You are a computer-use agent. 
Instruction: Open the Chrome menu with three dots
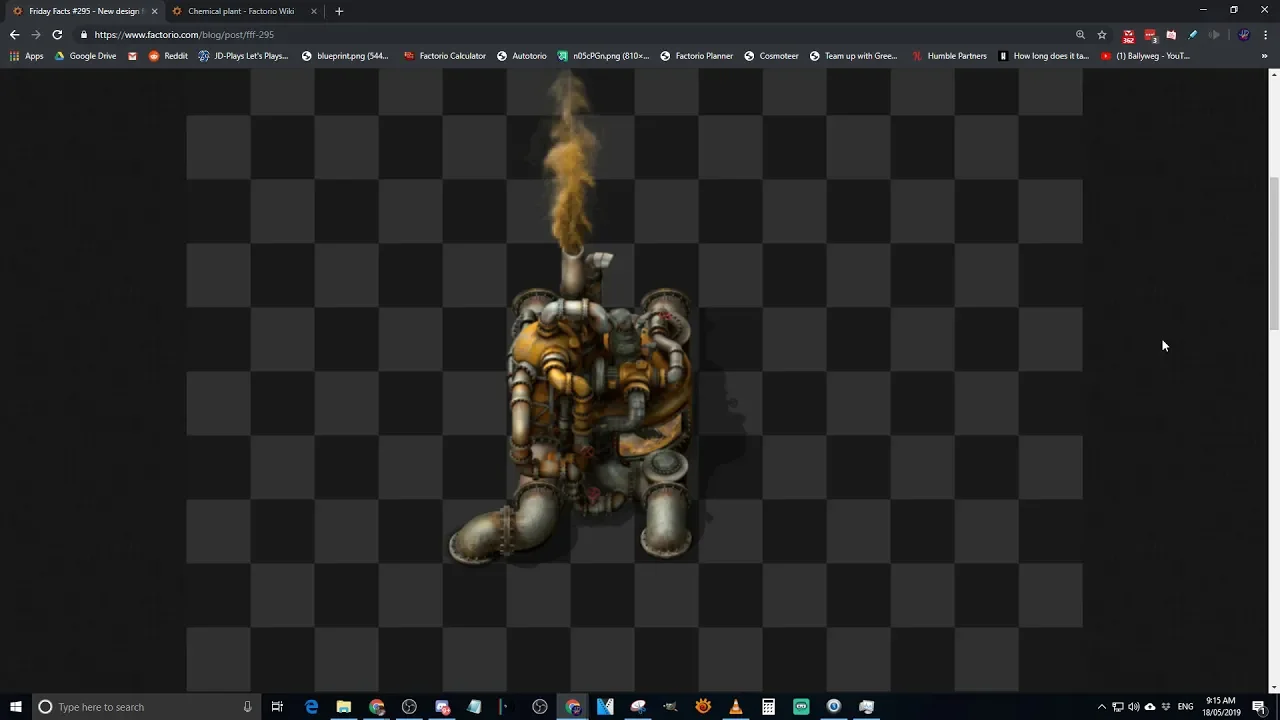[x=1265, y=34]
